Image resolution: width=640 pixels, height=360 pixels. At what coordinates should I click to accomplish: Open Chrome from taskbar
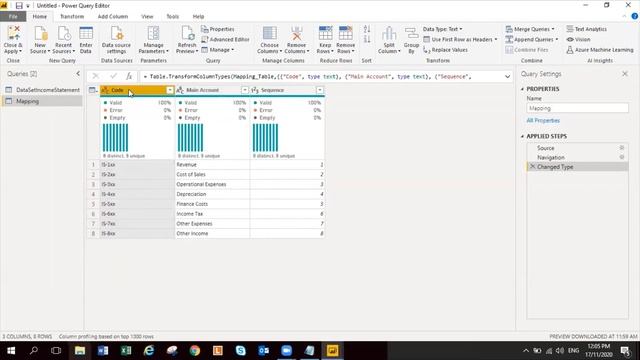pyautogui.click(x=195, y=351)
